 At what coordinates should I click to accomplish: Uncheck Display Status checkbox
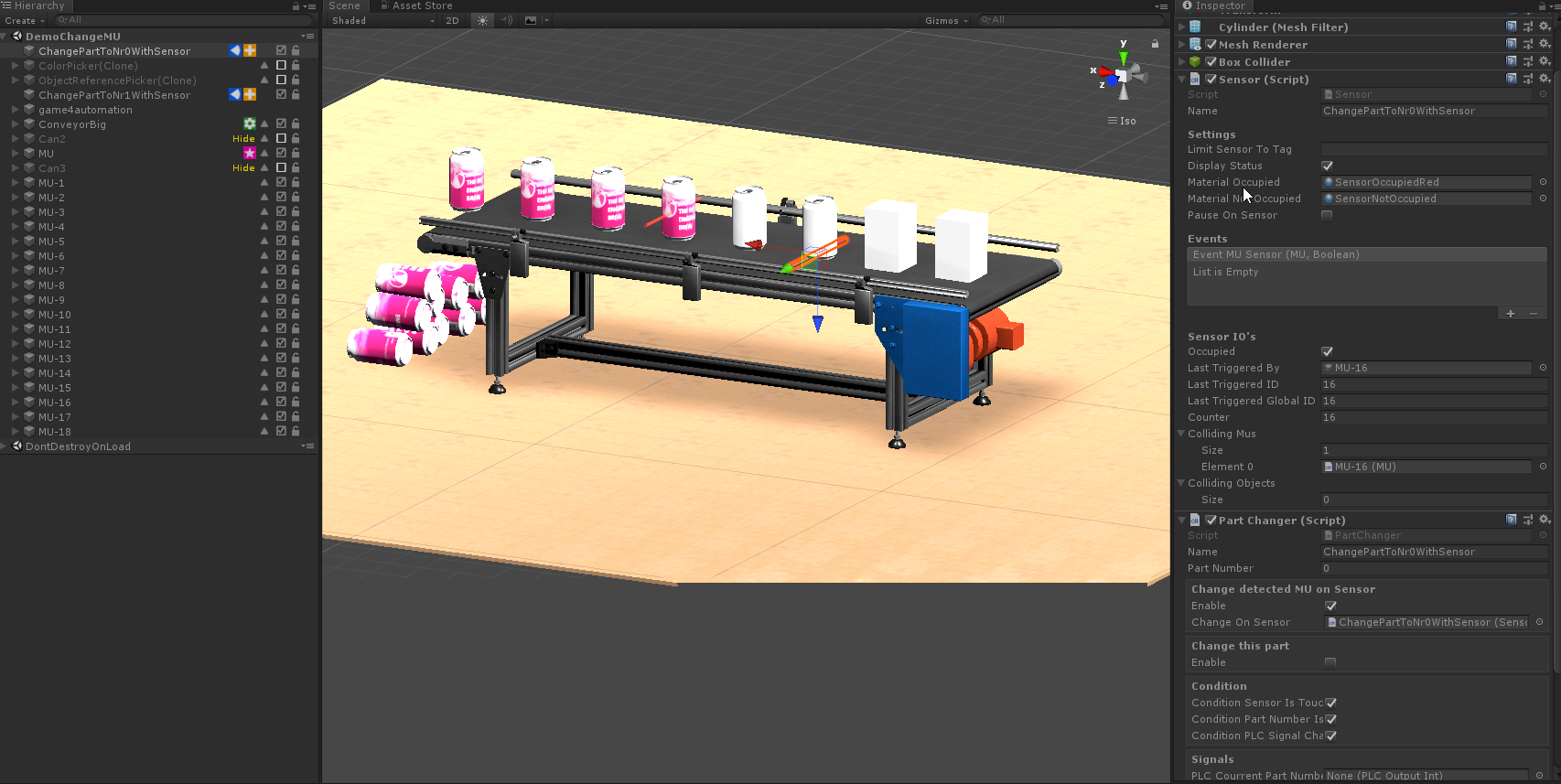click(x=1327, y=166)
